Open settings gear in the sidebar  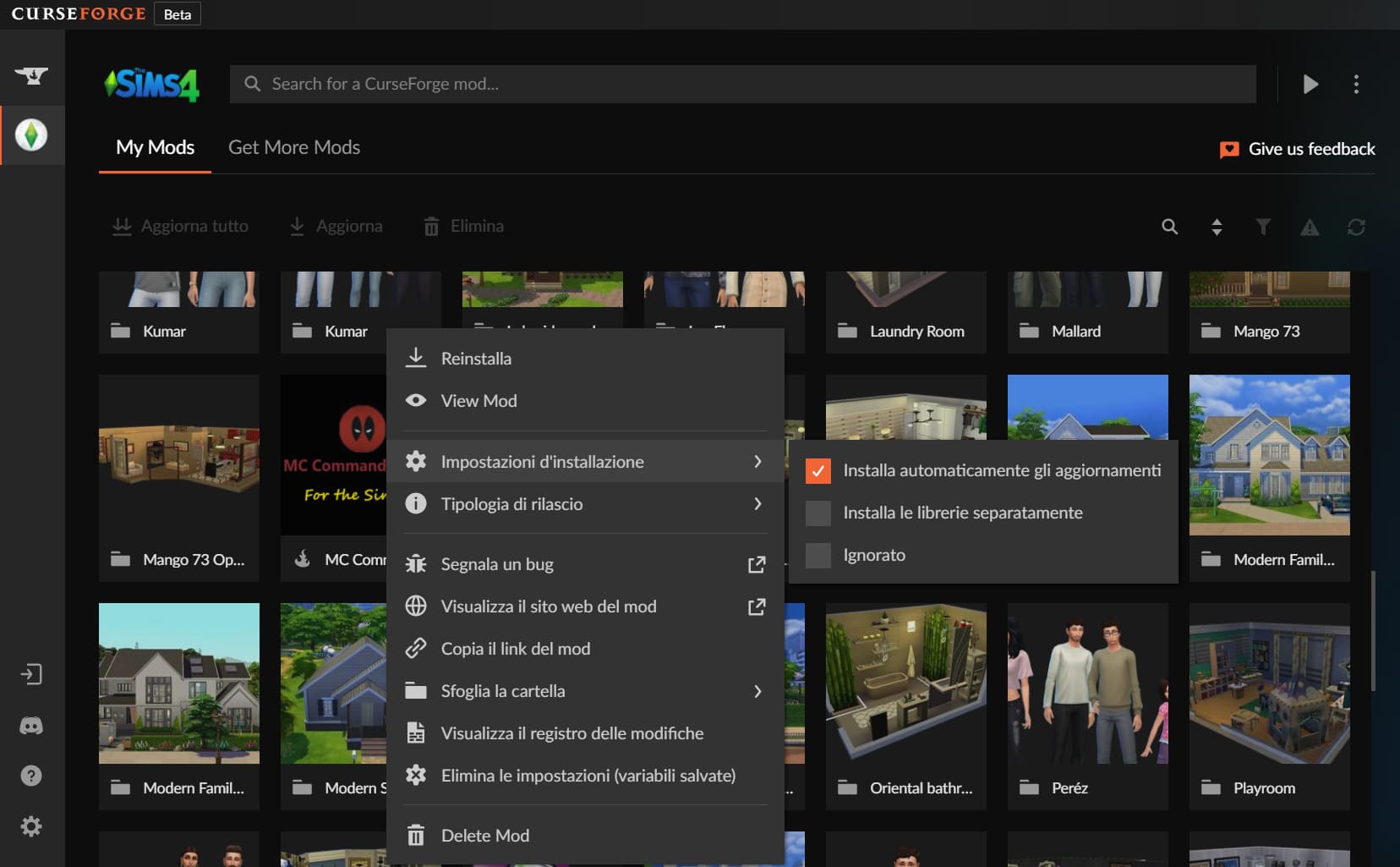[31, 826]
